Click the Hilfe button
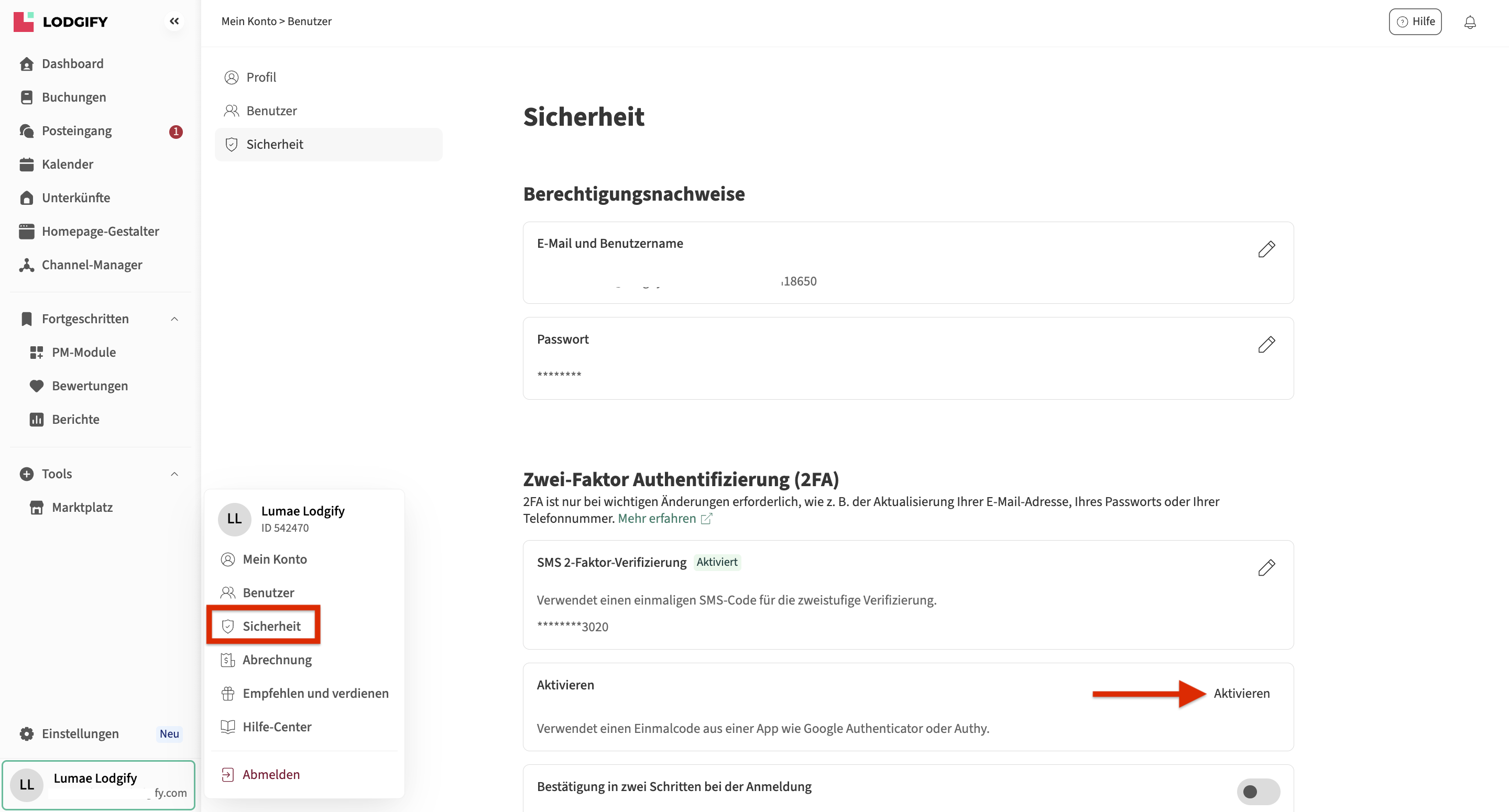 coord(1415,21)
